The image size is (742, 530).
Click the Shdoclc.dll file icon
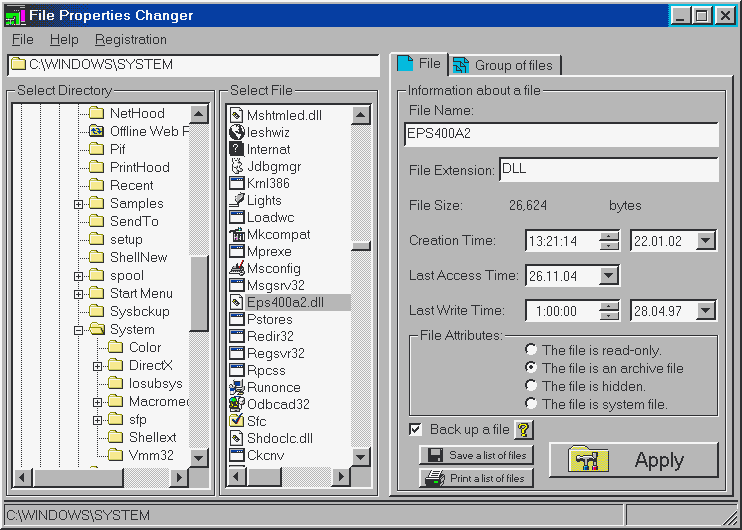(x=236, y=438)
